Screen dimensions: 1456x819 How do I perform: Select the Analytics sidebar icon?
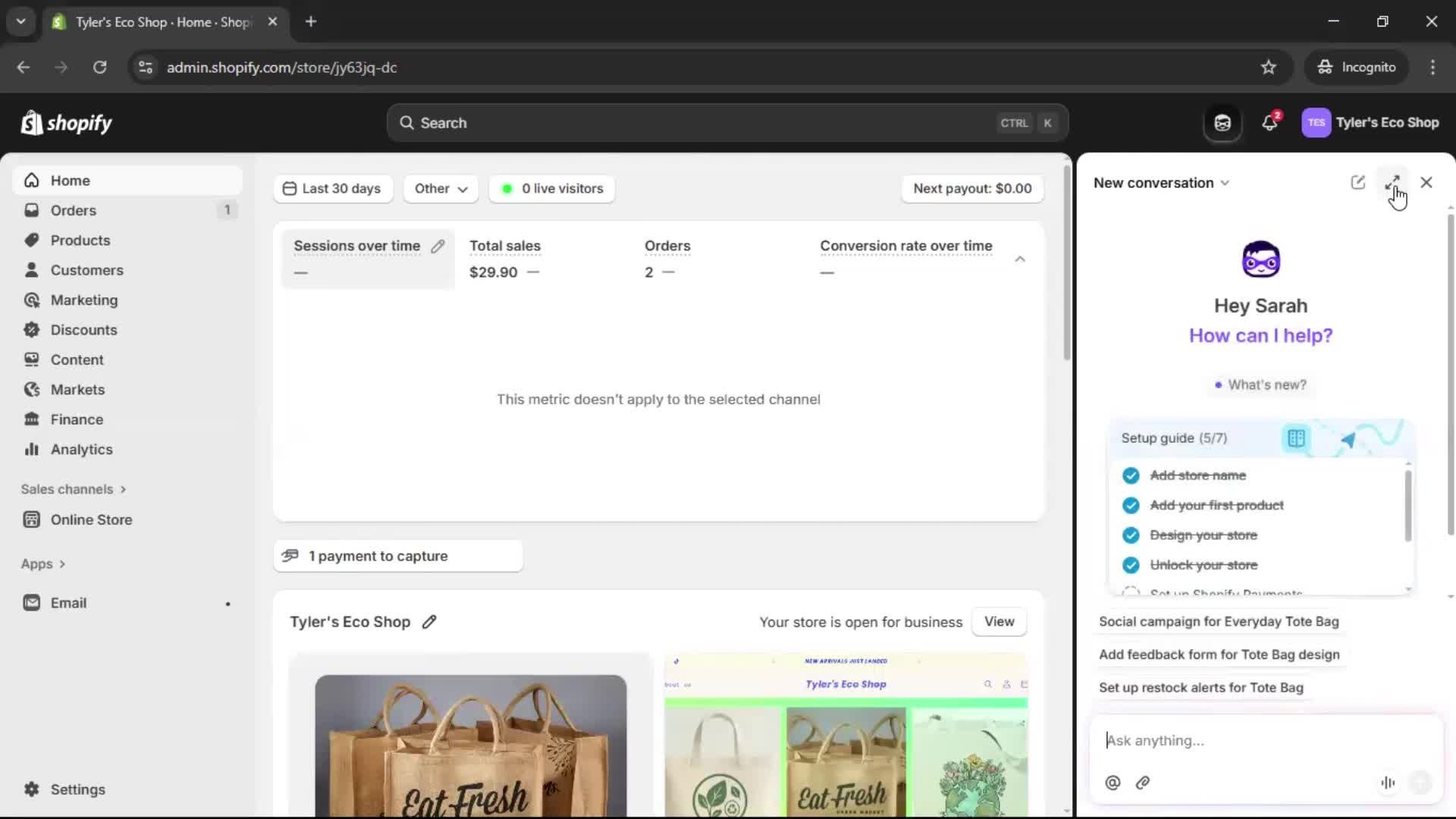tap(31, 449)
